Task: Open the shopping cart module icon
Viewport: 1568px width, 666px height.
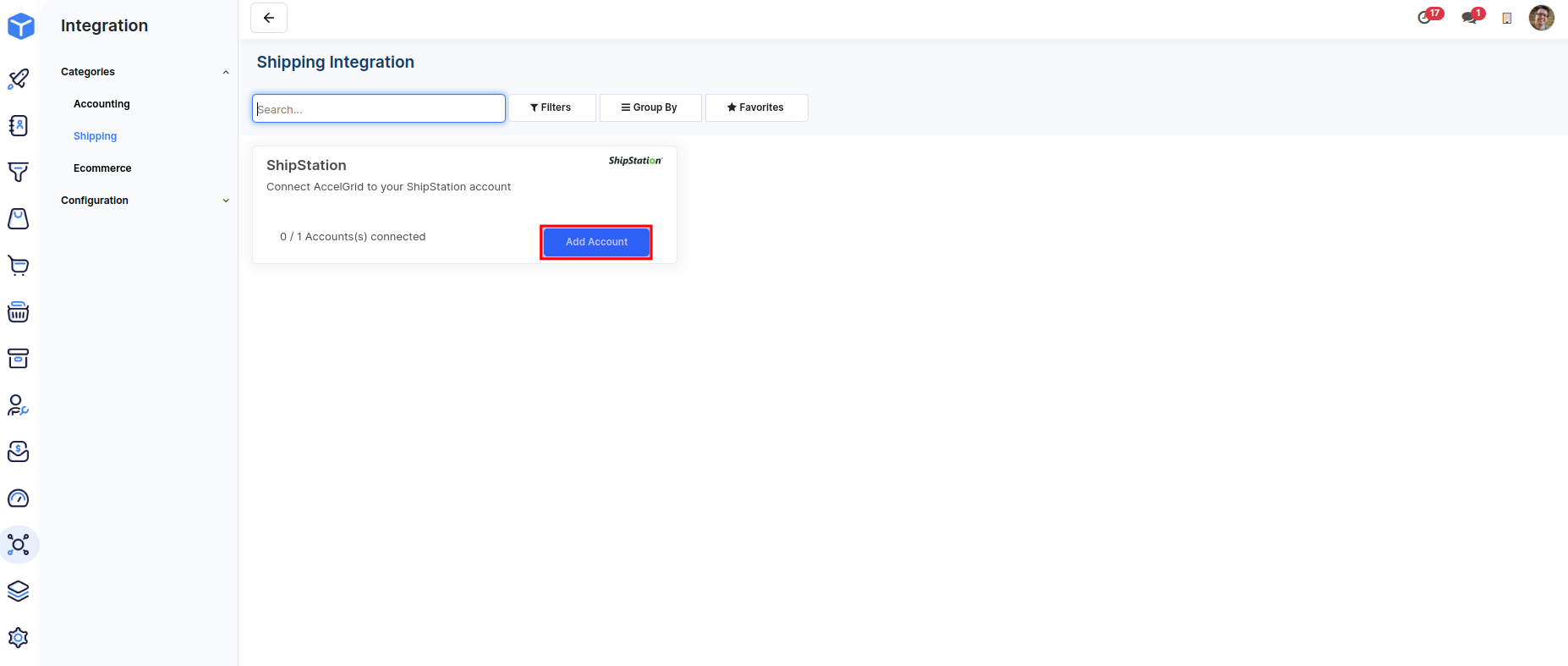Action: click(19, 266)
